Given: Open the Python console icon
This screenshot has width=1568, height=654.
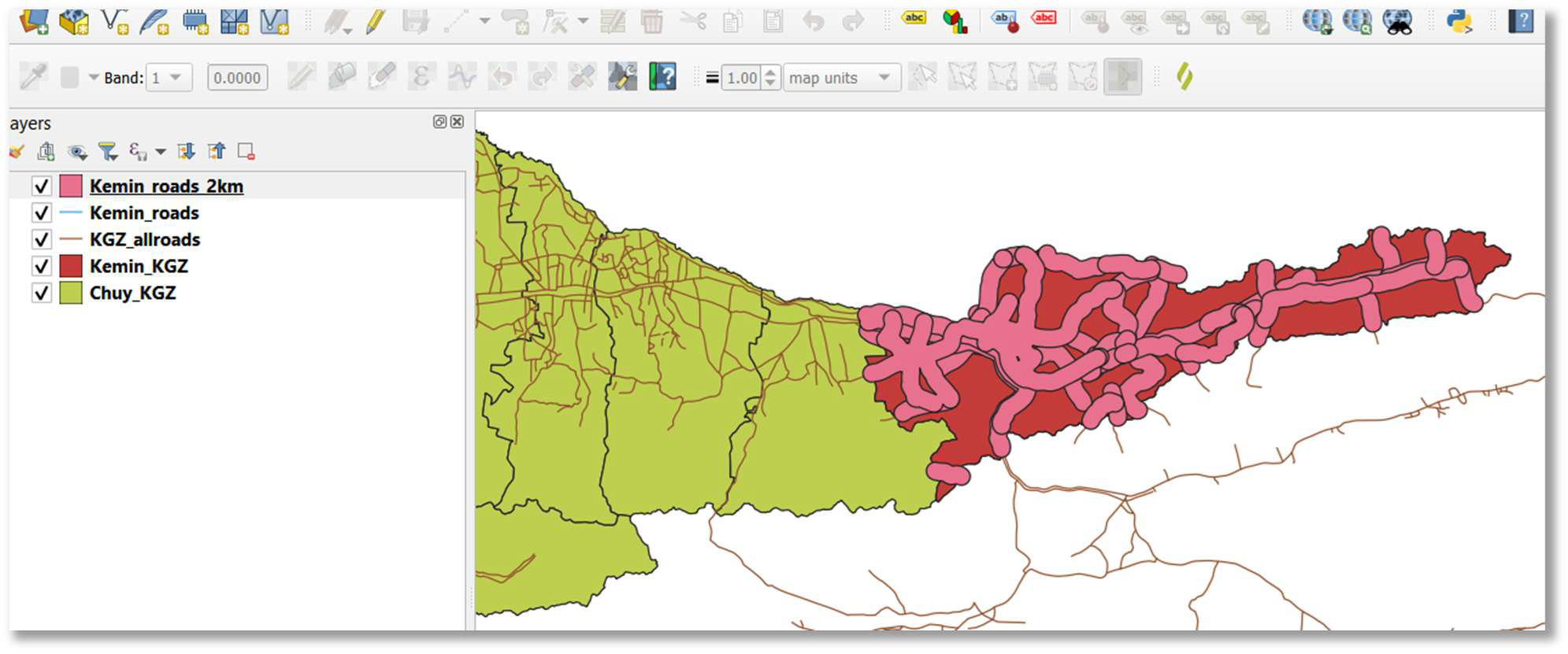Looking at the screenshot, I should (1459, 20).
